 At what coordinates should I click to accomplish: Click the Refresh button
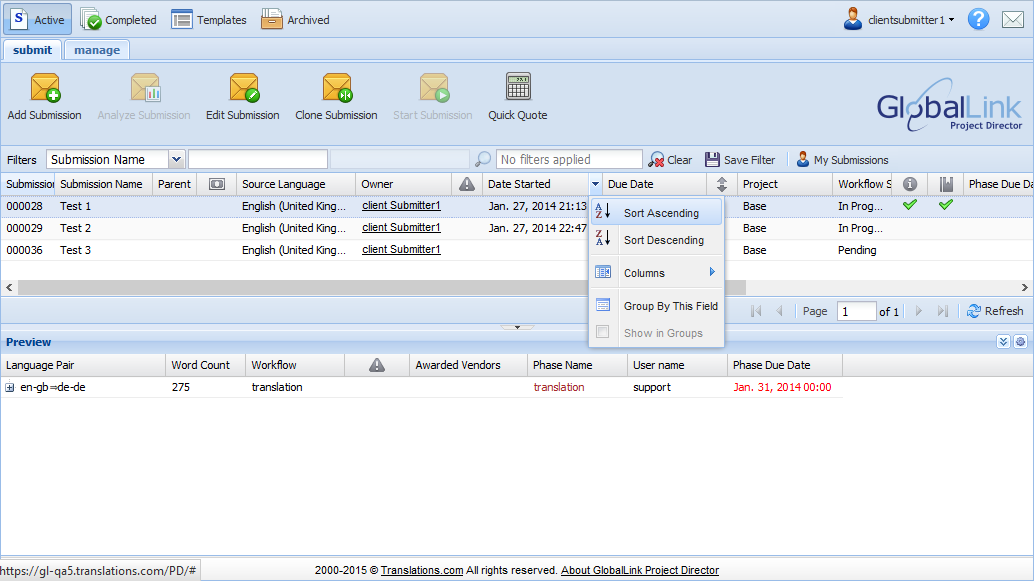(995, 311)
